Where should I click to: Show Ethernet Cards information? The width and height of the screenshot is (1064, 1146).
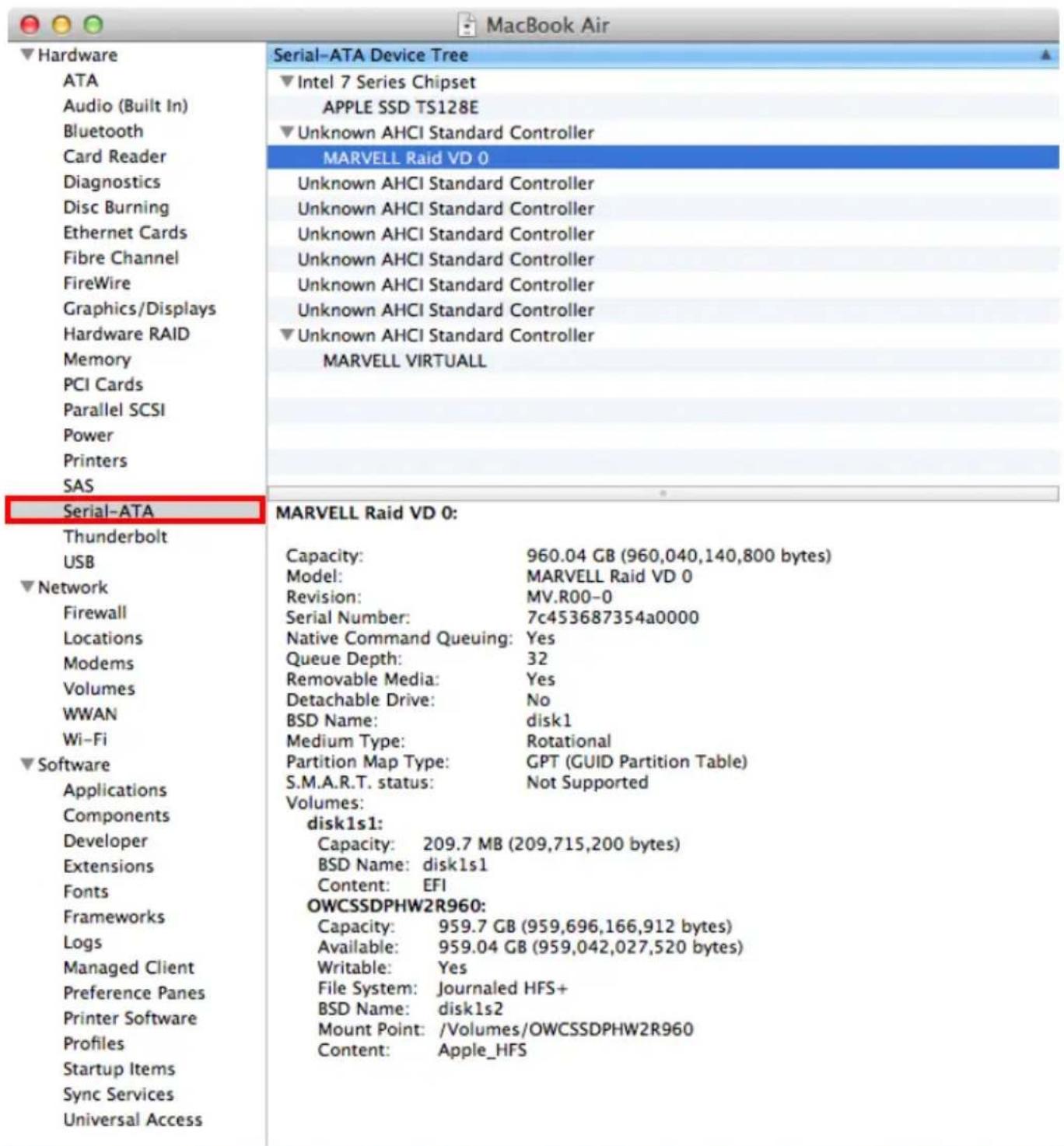click(125, 233)
